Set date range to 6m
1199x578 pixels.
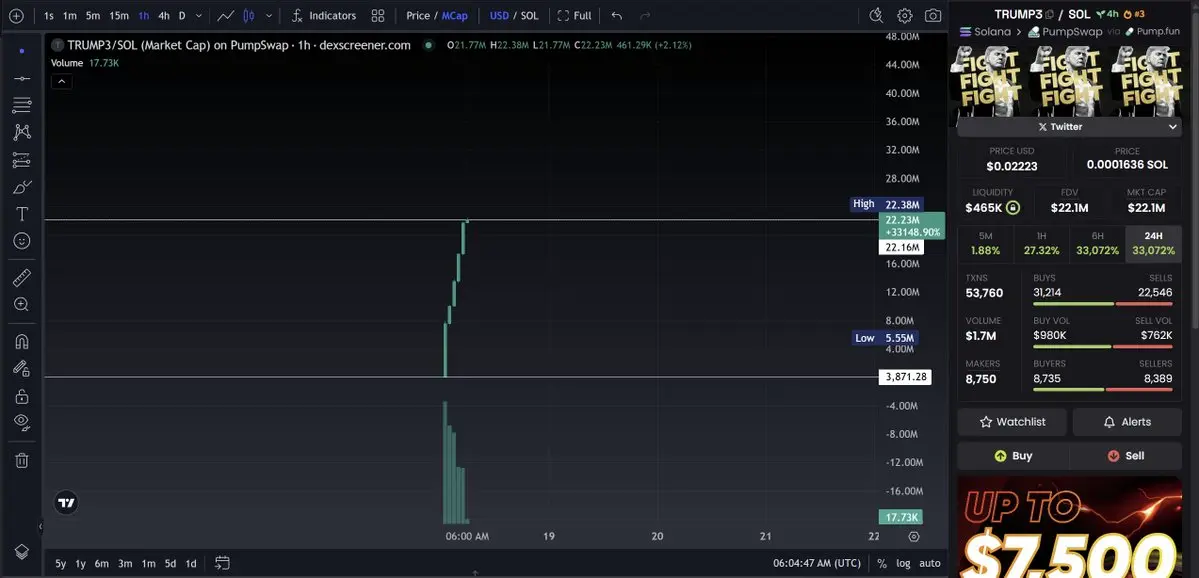(102, 563)
